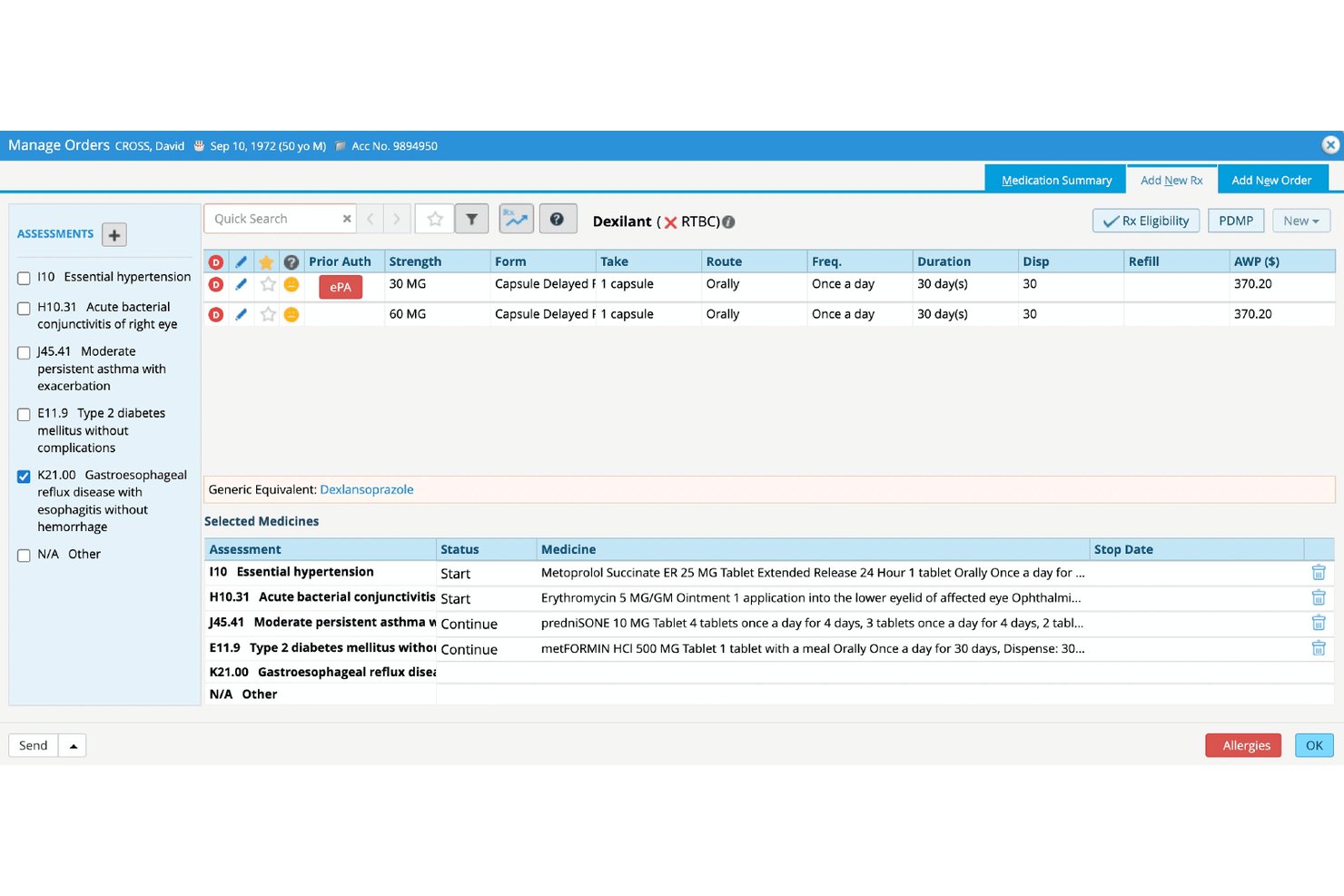Select the K21.00 Gastroesophageal reflux row in Selected Medicines
This screenshot has width=1344, height=896.
768,673
